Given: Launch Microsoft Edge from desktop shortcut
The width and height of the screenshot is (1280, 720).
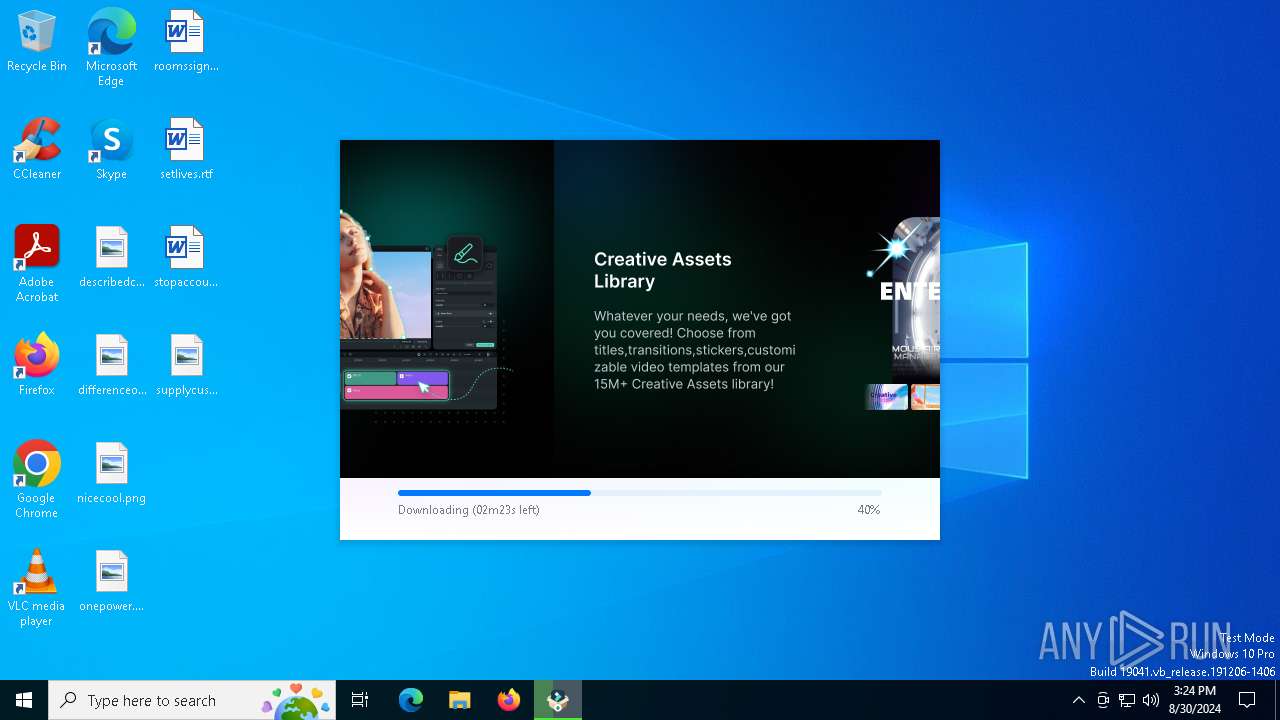Looking at the screenshot, I should point(111,48).
